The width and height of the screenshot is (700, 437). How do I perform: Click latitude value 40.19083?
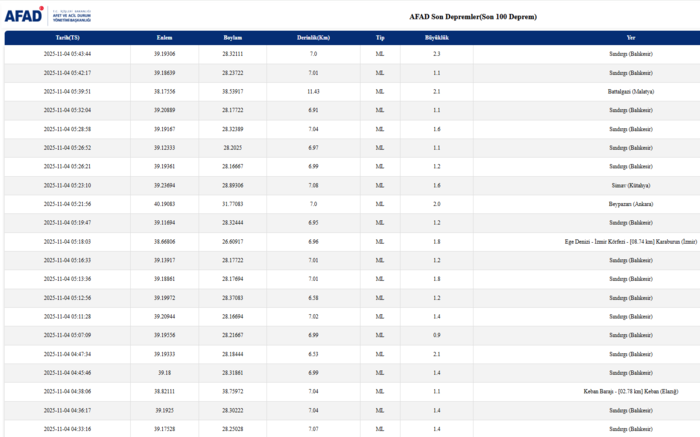pyautogui.click(x=164, y=204)
